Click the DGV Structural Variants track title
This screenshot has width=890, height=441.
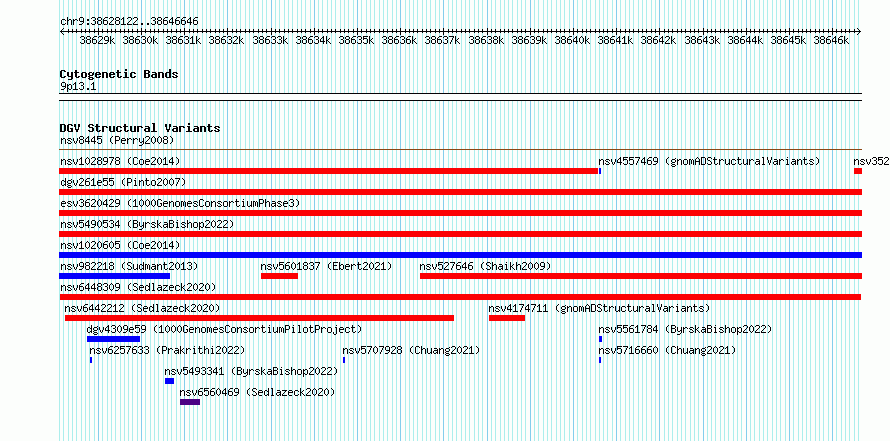coord(140,128)
